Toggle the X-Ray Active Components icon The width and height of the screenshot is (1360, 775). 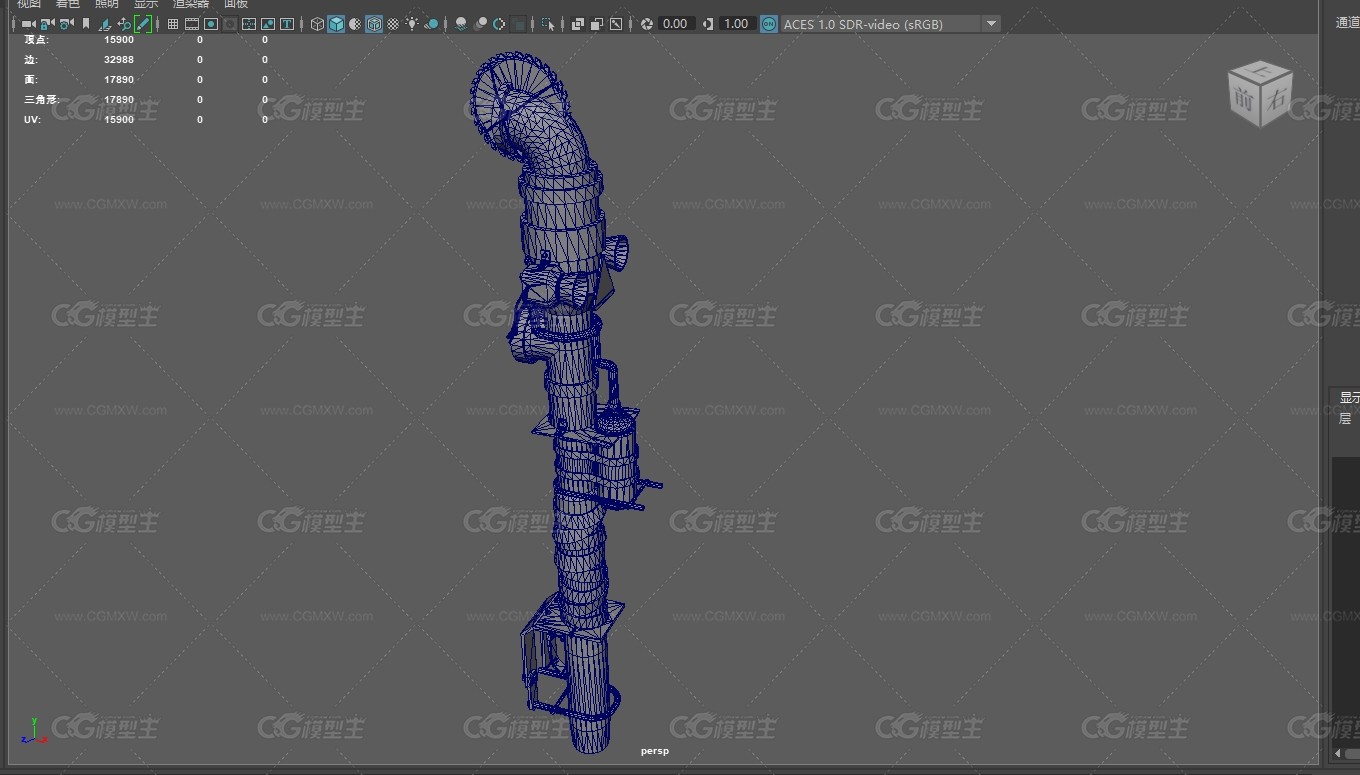pyautogui.click(x=597, y=23)
